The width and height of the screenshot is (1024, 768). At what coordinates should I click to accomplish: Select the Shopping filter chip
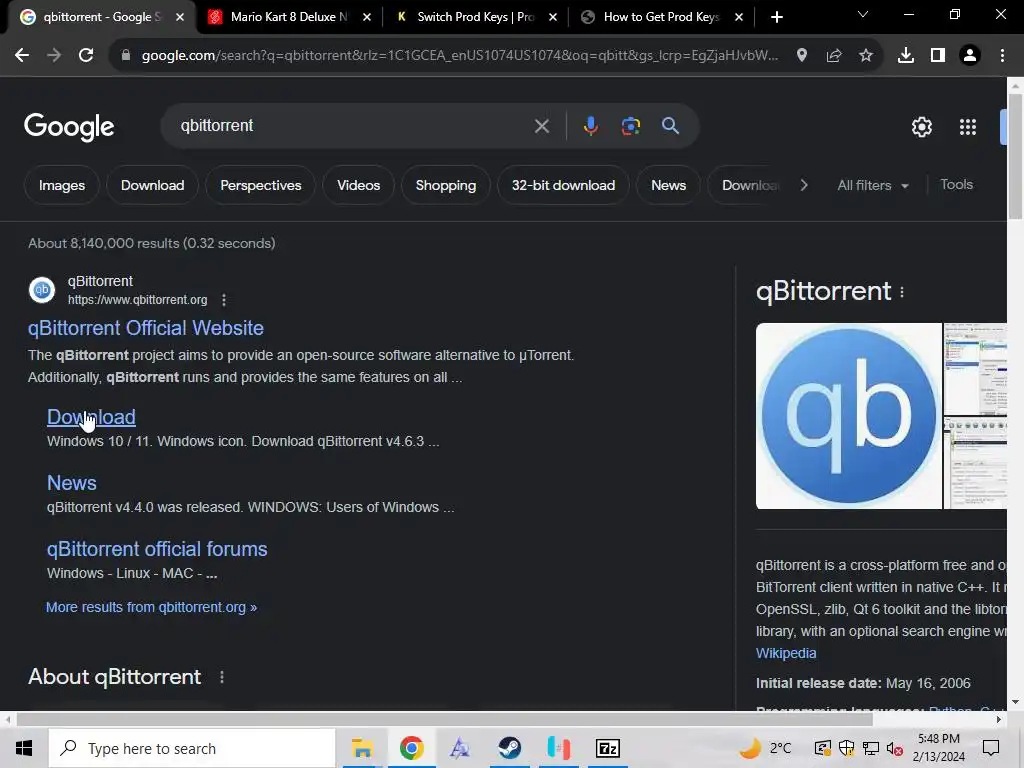(x=446, y=185)
